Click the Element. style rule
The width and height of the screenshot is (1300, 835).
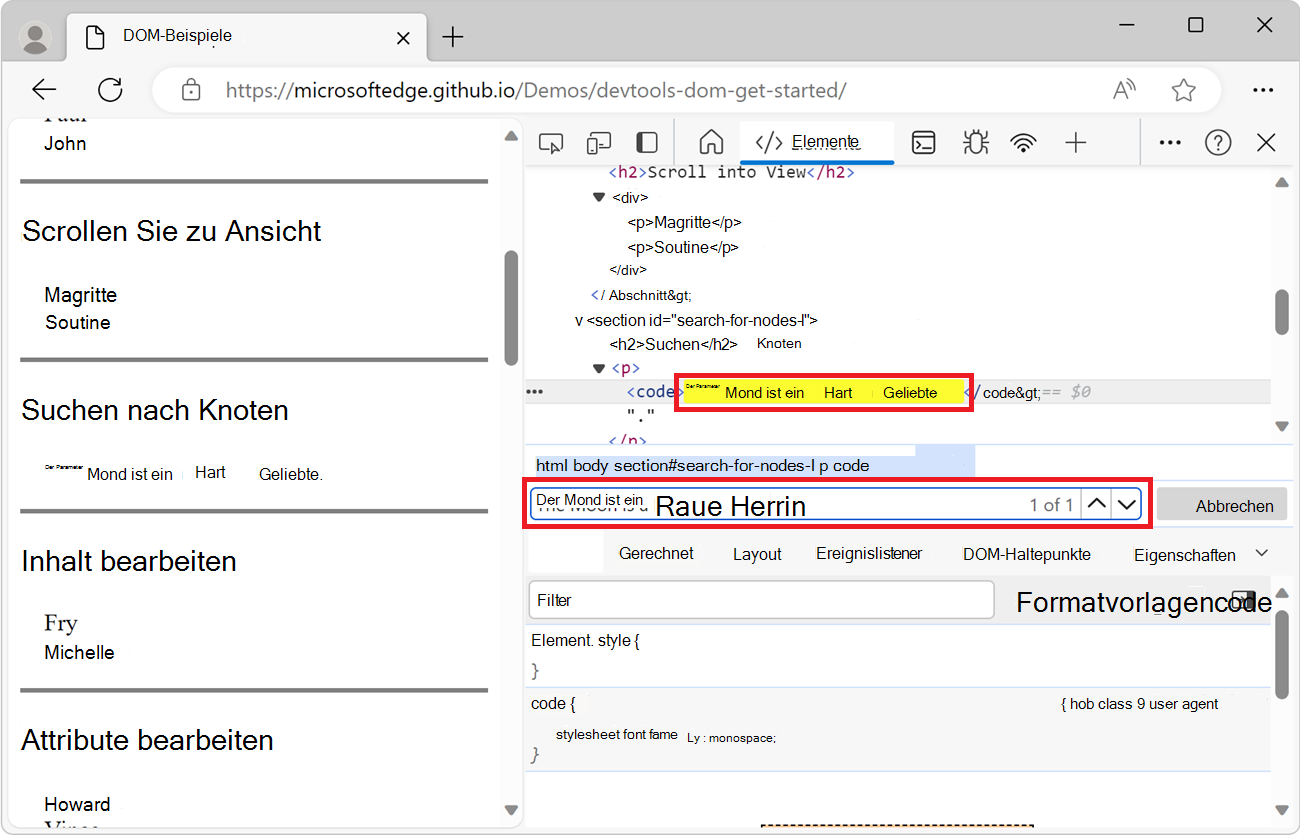[x=585, y=640]
